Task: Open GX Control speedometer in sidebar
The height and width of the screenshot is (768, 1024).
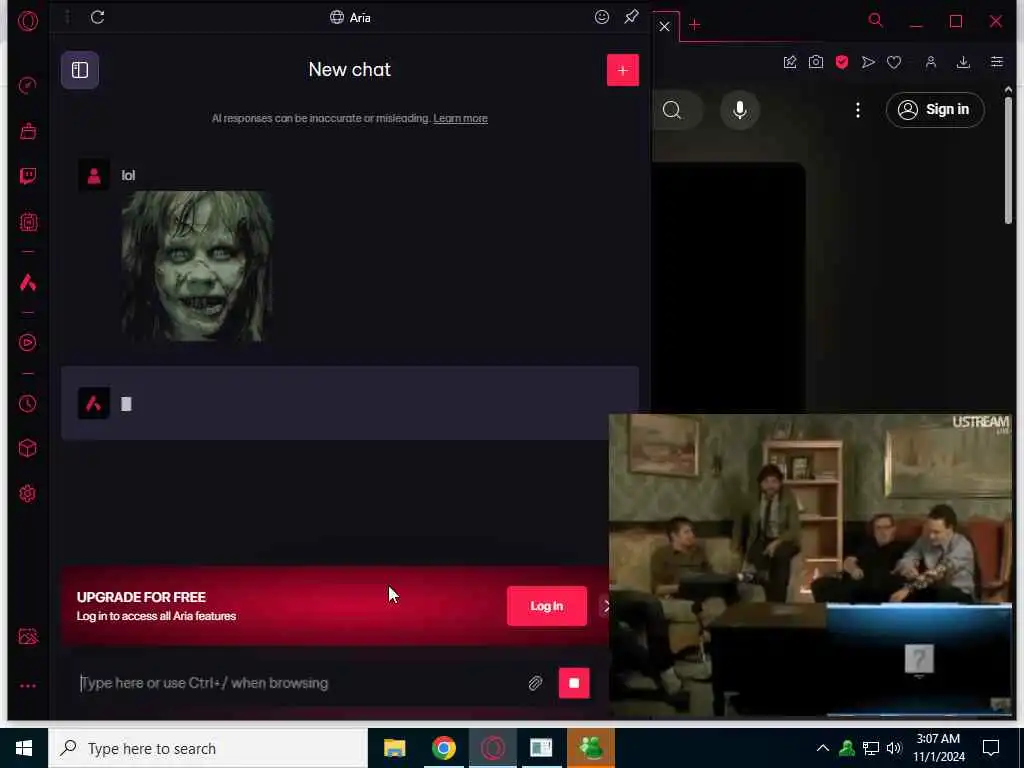Action: tap(28, 86)
